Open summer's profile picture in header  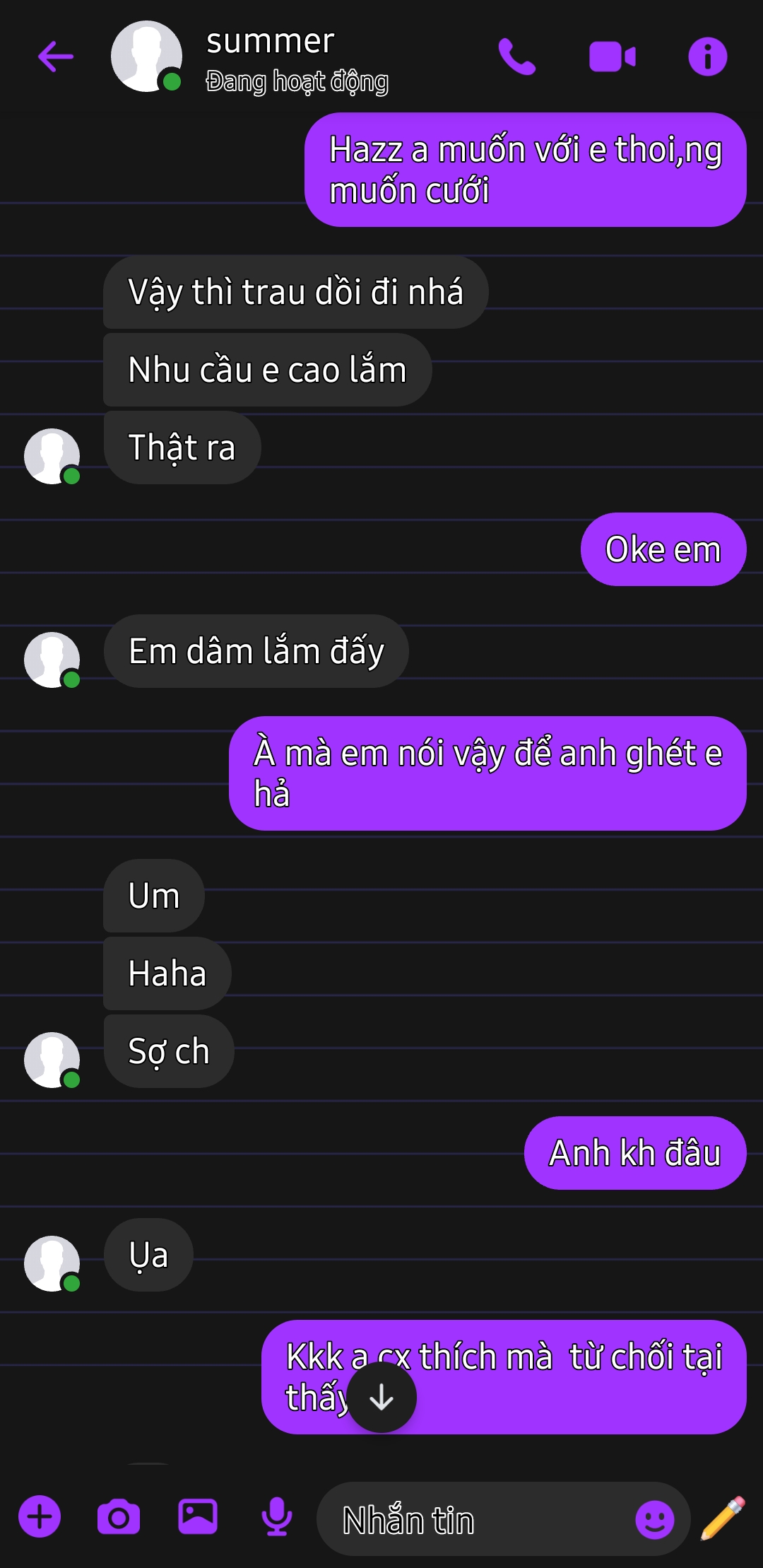(x=146, y=57)
